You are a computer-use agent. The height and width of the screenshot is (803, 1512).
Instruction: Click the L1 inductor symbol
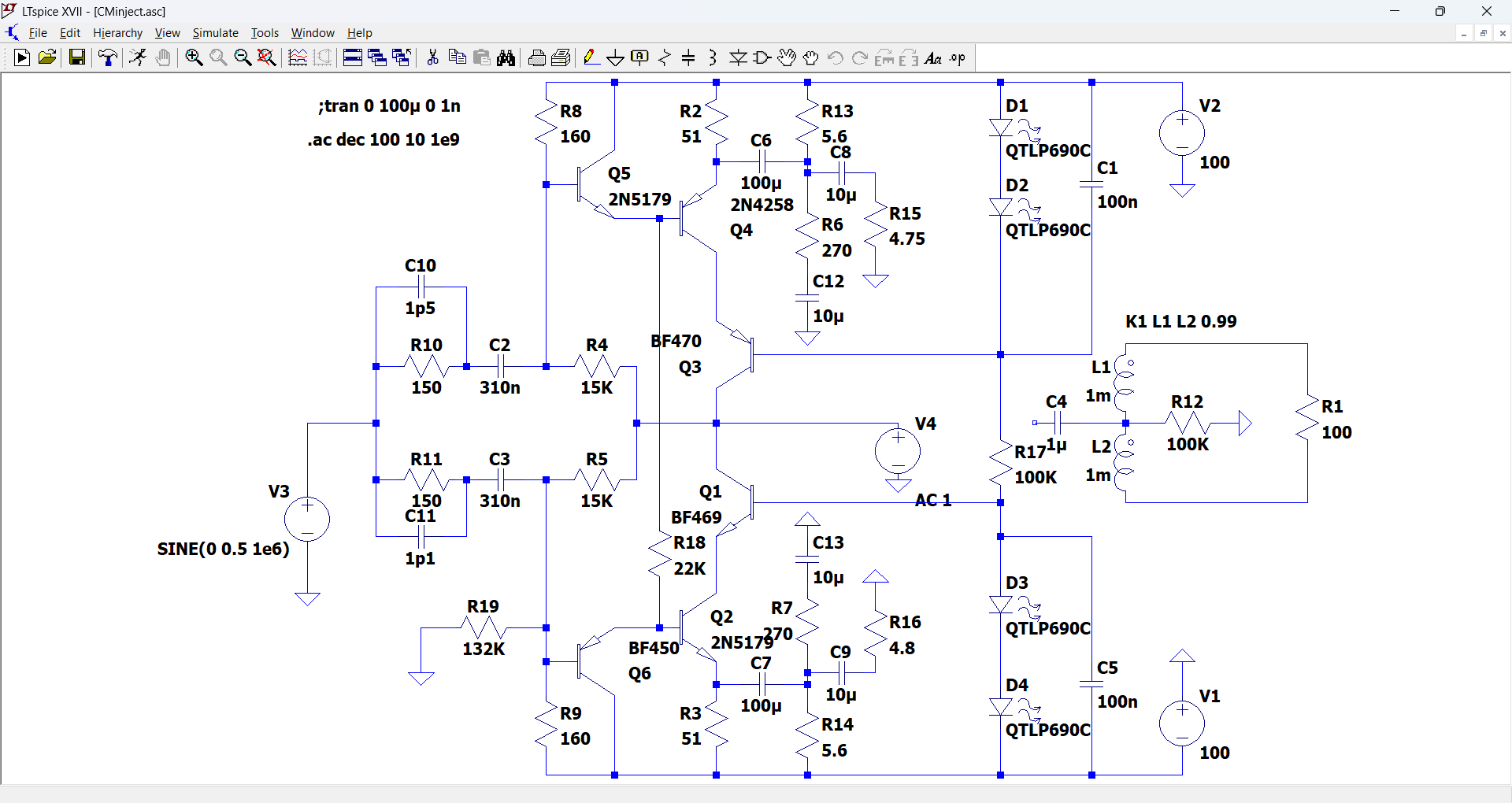[1125, 384]
